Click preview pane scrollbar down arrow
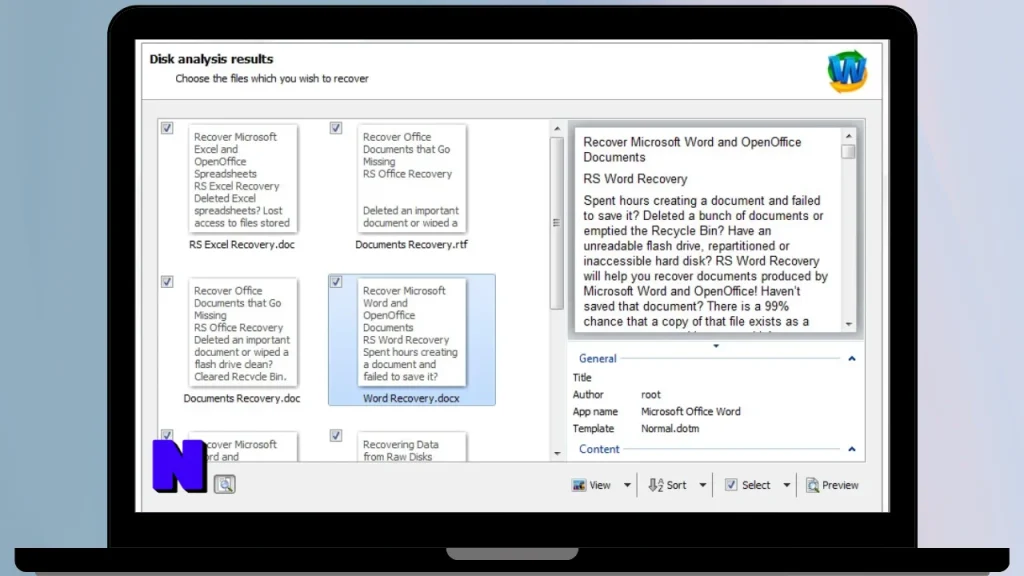This screenshot has width=1024, height=576. pos(848,324)
